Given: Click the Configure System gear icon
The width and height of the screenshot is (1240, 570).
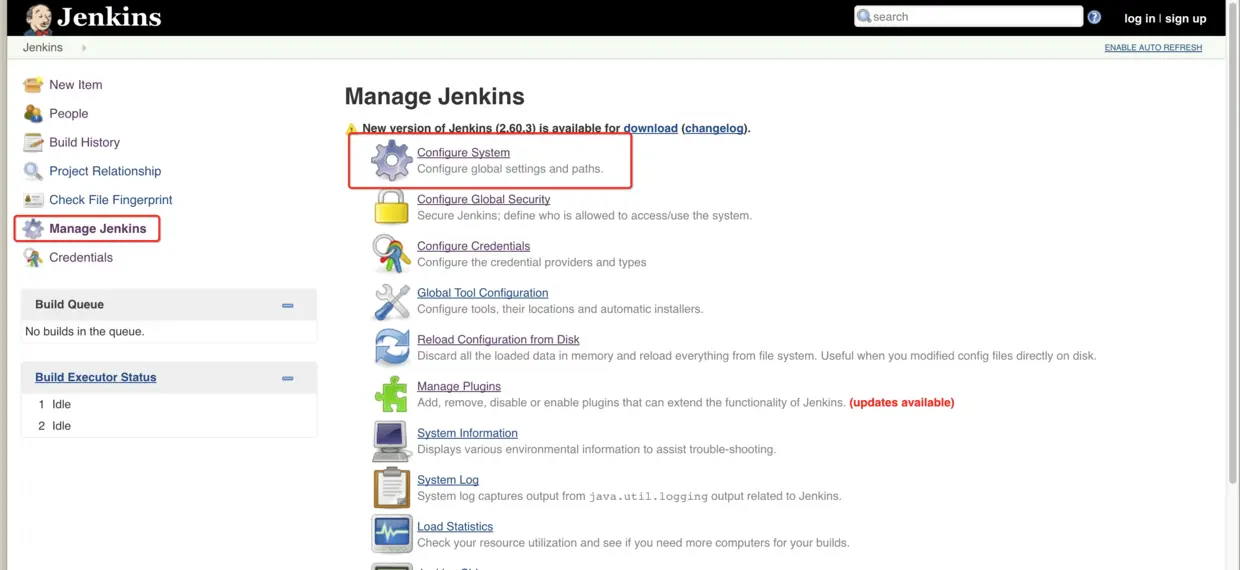Looking at the screenshot, I should [x=391, y=160].
